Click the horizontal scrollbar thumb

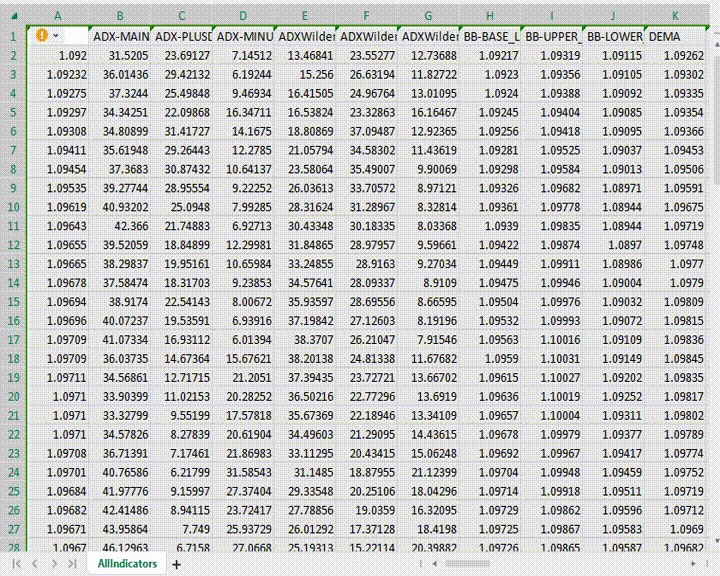(x=467, y=563)
